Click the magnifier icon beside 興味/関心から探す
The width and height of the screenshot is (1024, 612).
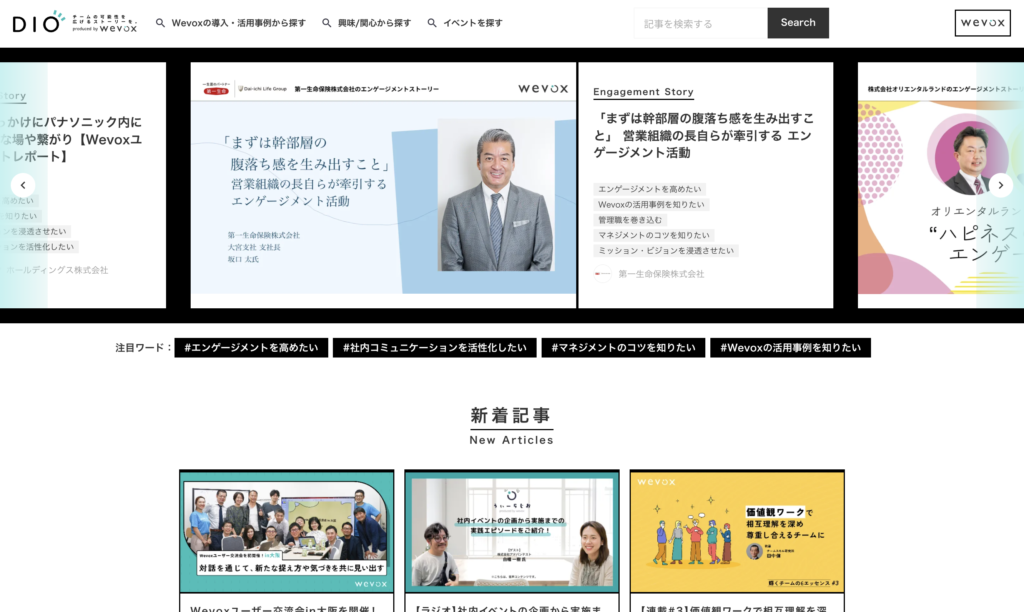(x=327, y=23)
